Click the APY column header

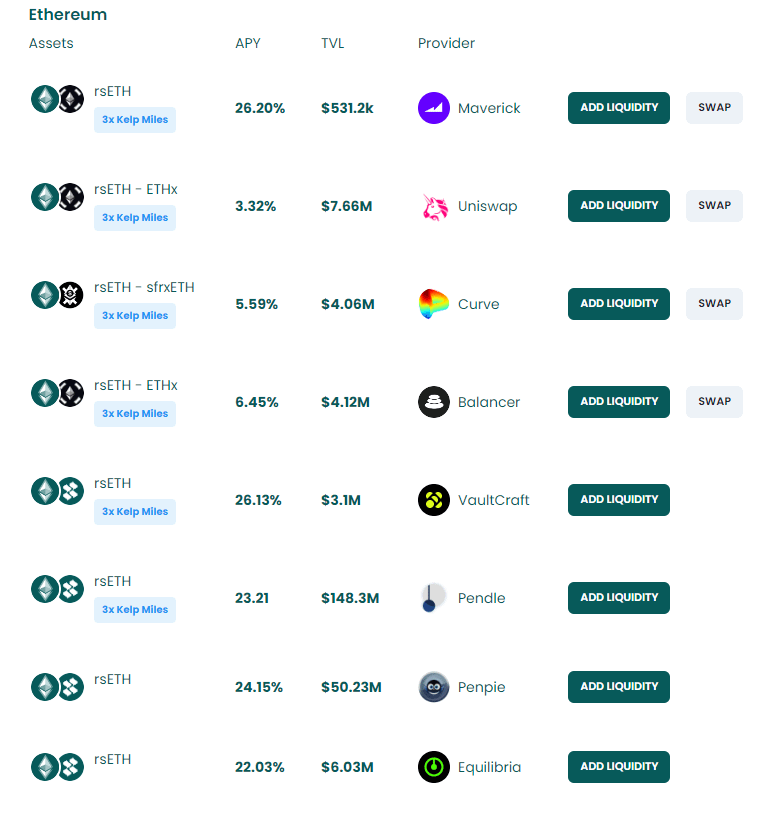[x=248, y=44]
